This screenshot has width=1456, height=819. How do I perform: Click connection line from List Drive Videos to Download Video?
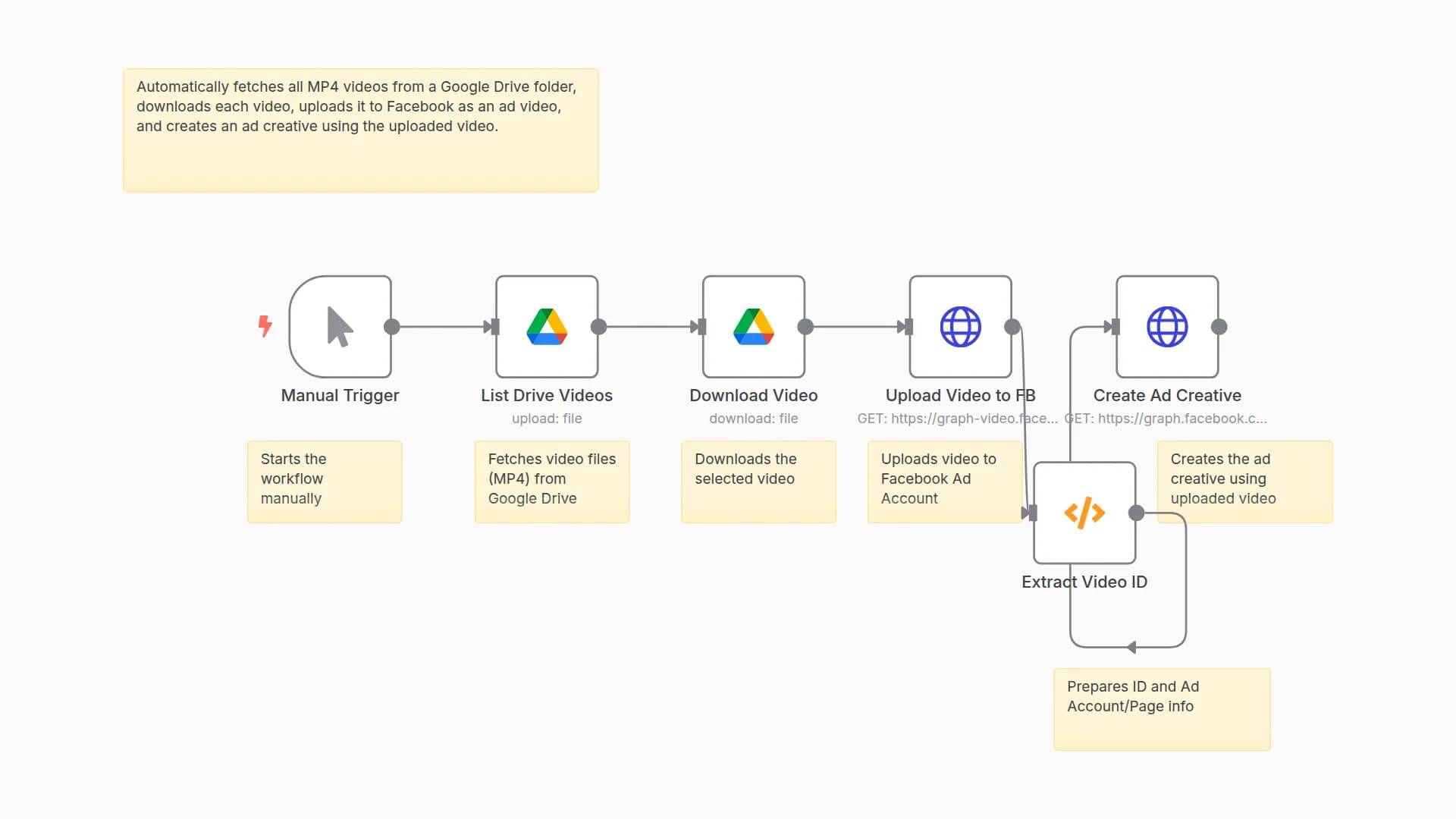(649, 327)
